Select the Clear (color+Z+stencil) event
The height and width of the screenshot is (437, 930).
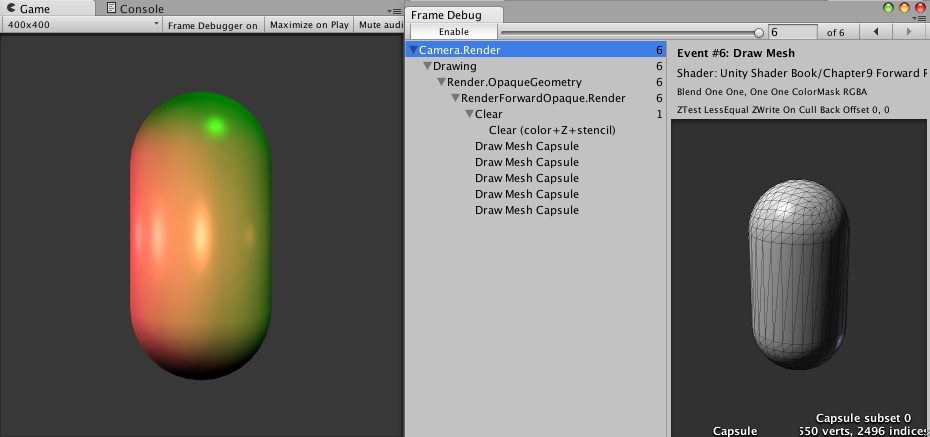pos(552,130)
